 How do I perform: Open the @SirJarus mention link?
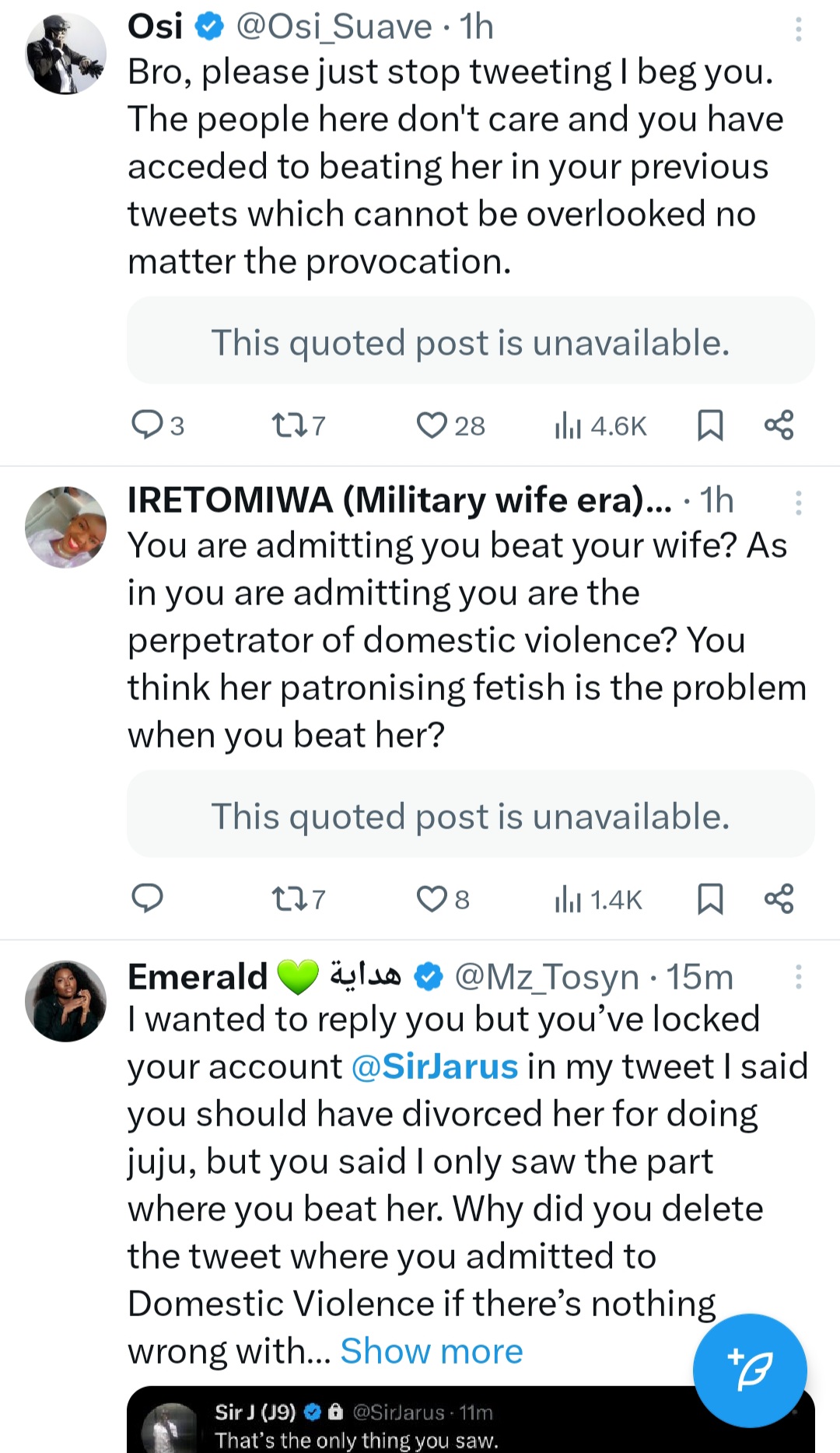[435, 1066]
